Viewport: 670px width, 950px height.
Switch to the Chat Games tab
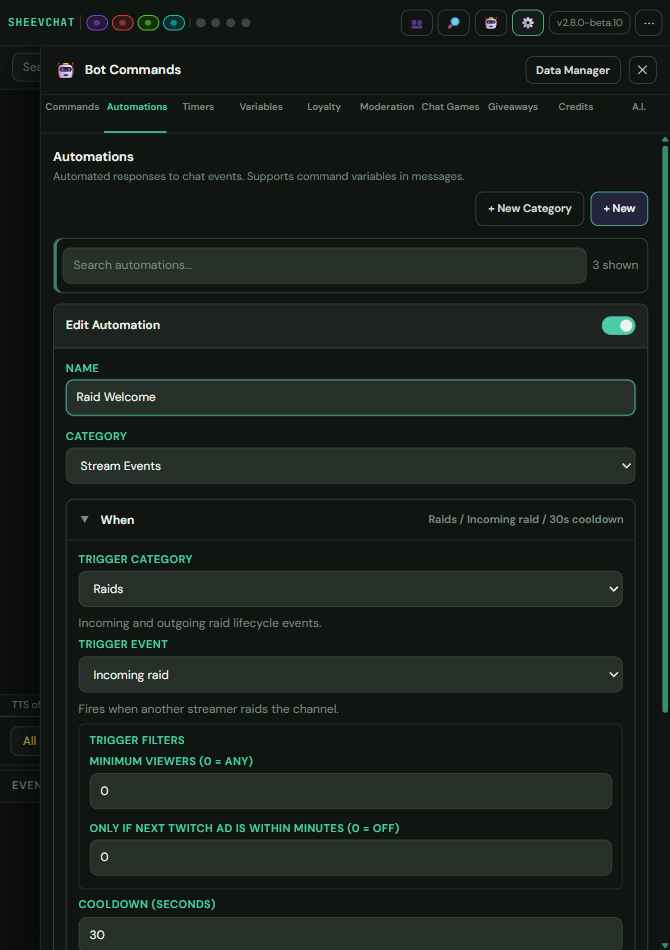click(x=450, y=107)
